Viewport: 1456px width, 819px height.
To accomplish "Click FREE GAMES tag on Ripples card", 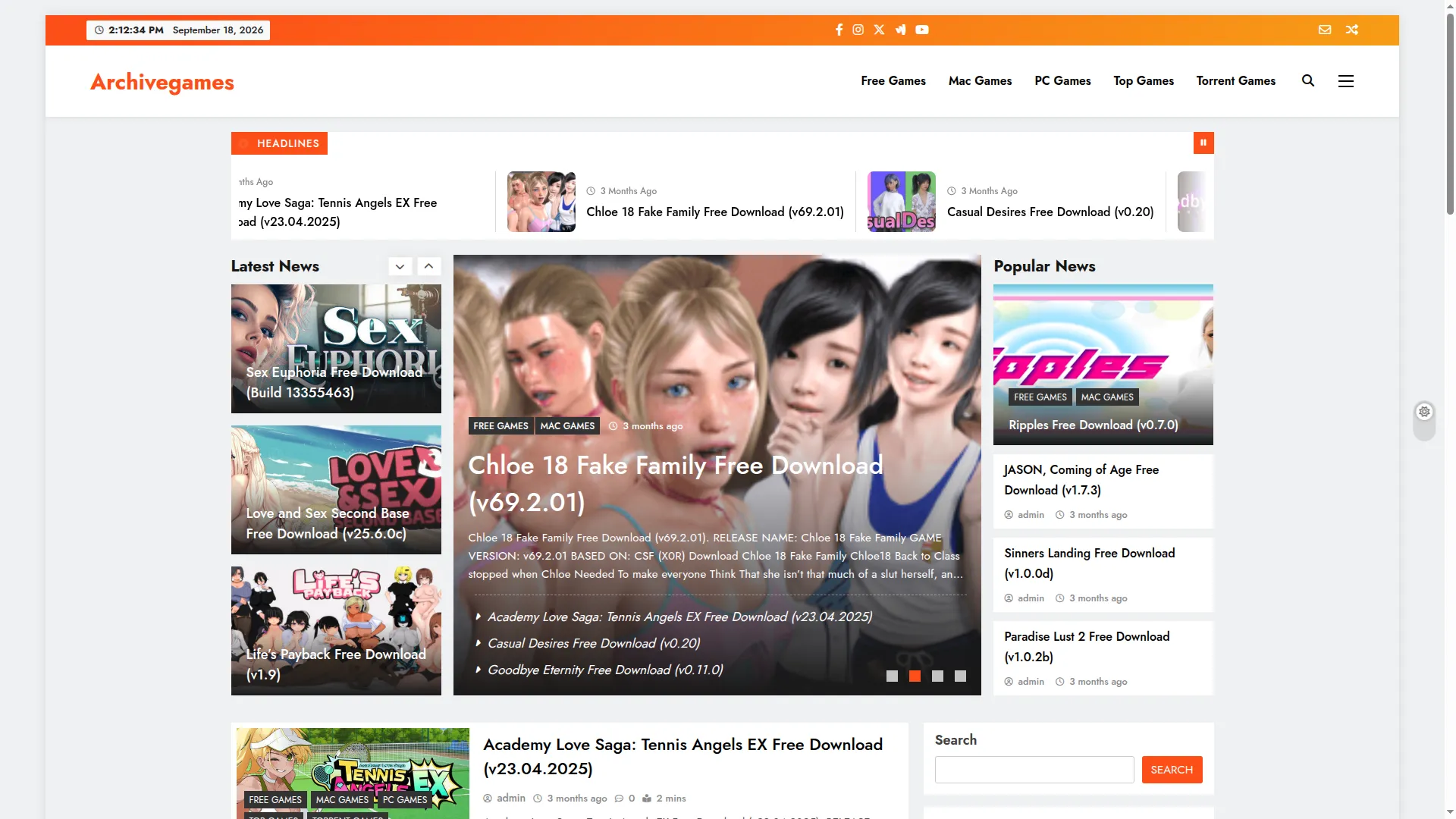I will [x=1040, y=397].
